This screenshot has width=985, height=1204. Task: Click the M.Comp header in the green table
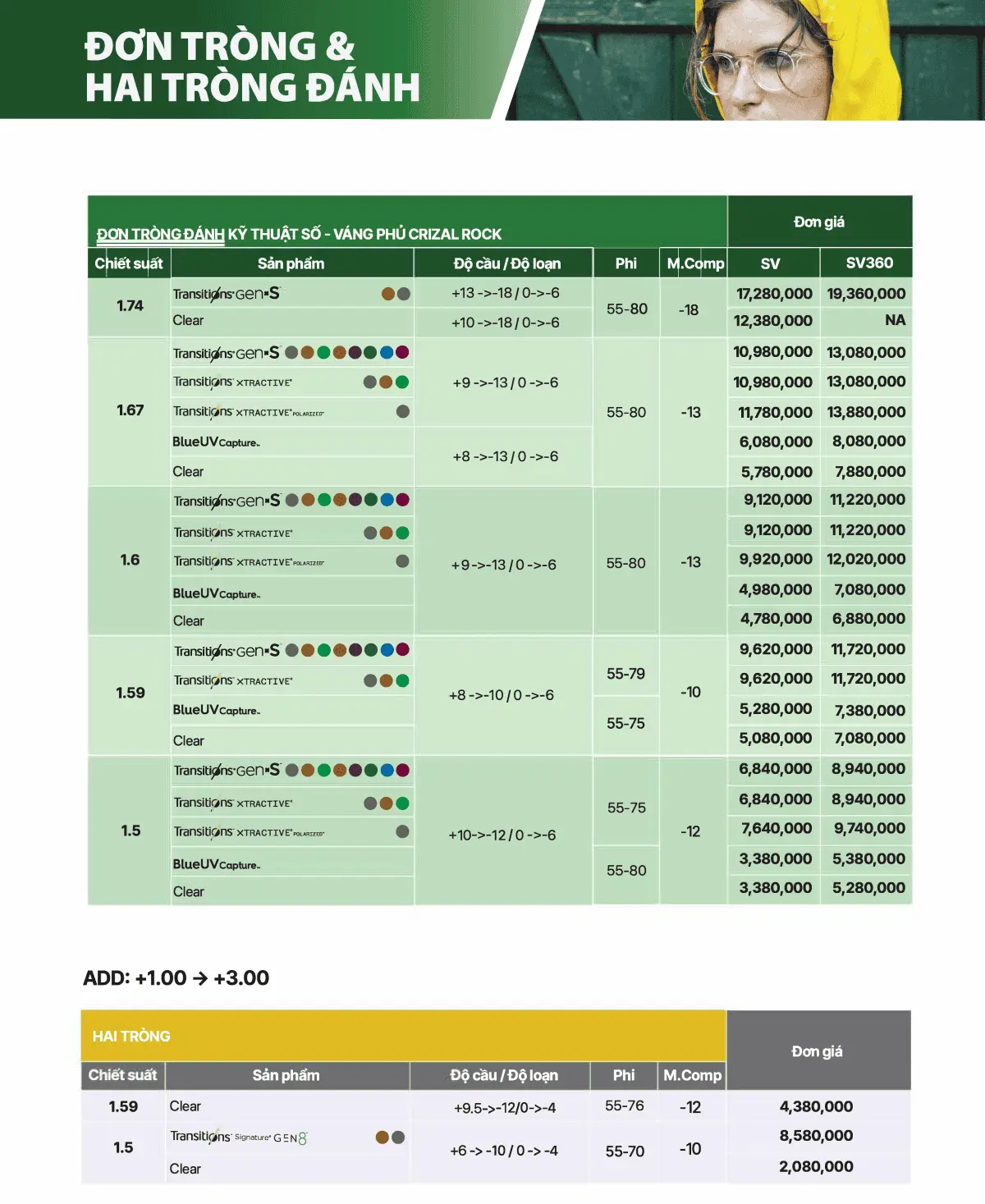tap(694, 263)
